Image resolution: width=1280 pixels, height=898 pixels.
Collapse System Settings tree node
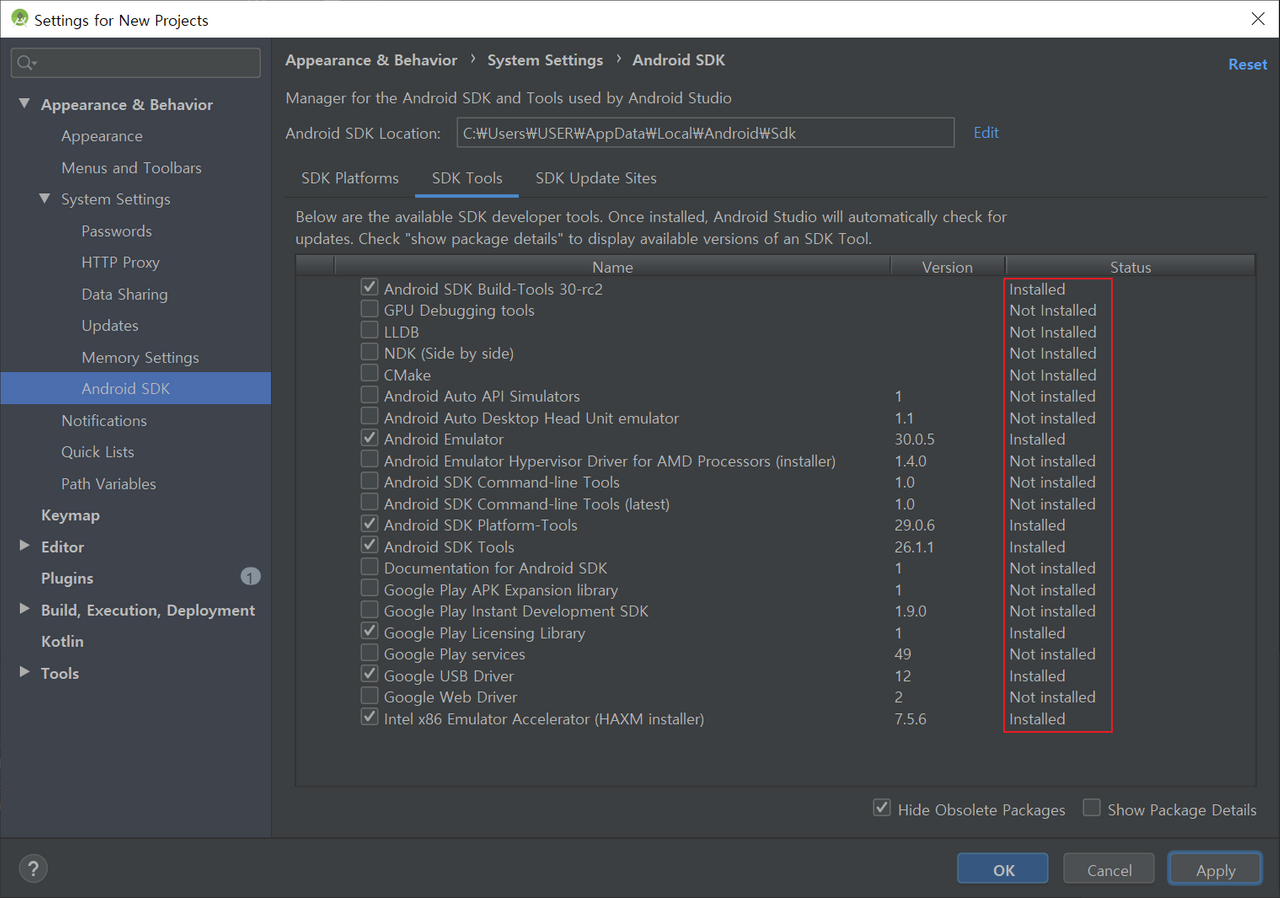45,199
